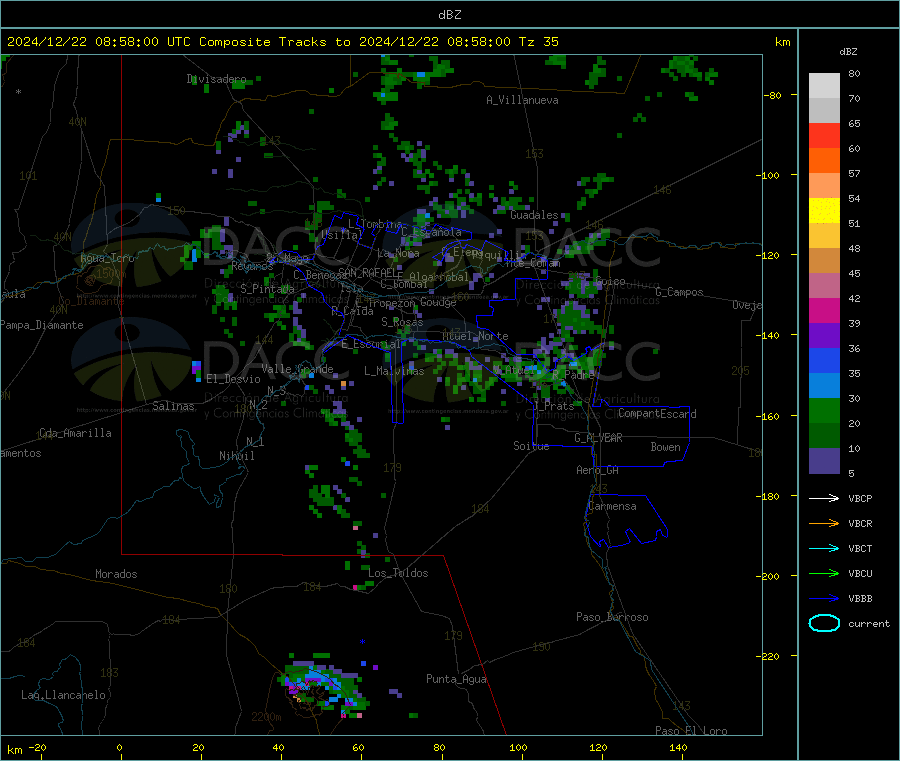Click the 'G_Campos' map label
Screen dimensions: 900x761
pyautogui.click(x=679, y=292)
